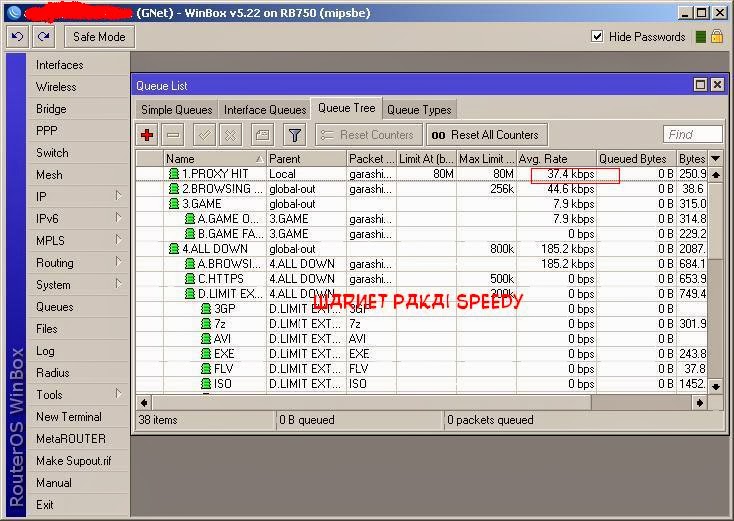Click the horizontal scrollbar right arrow
This screenshot has width=734, height=521.
(700, 403)
